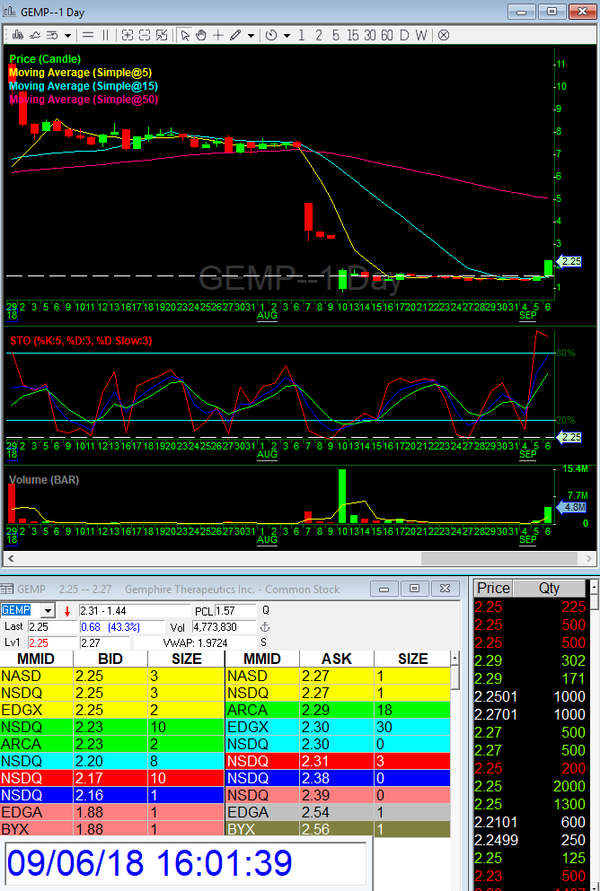This screenshot has height=891, width=600.
Task: Activate the hand pan tool
Action: 200,35
